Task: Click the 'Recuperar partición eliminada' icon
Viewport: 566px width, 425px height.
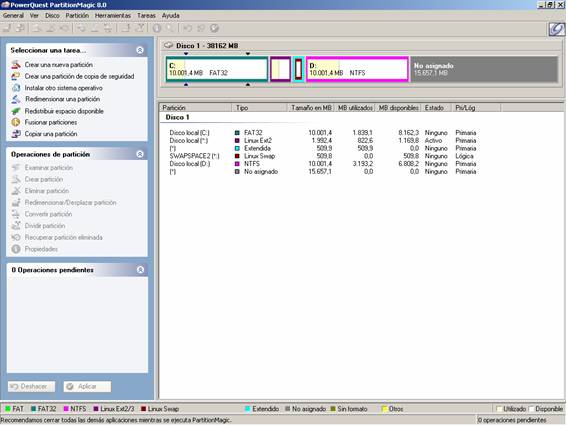Action: (16, 237)
